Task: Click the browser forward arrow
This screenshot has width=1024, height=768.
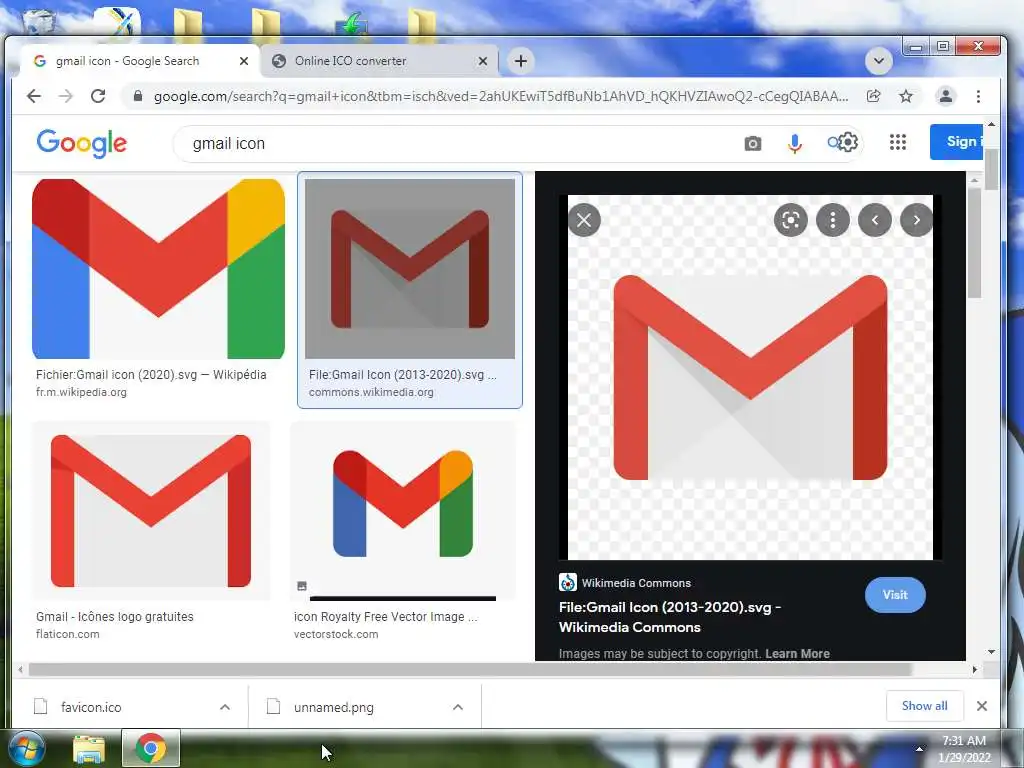Action: pos(66,97)
